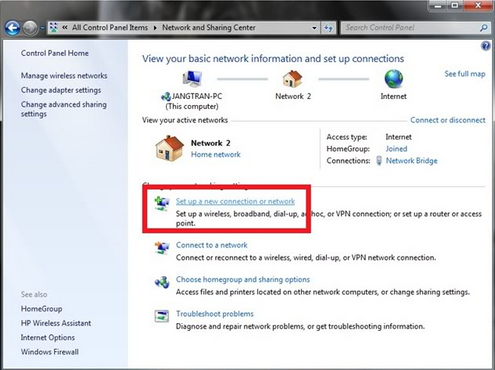Select Network and Sharing Center breadcrumb
This screenshot has height=370, width=495.
click(209, 28)
